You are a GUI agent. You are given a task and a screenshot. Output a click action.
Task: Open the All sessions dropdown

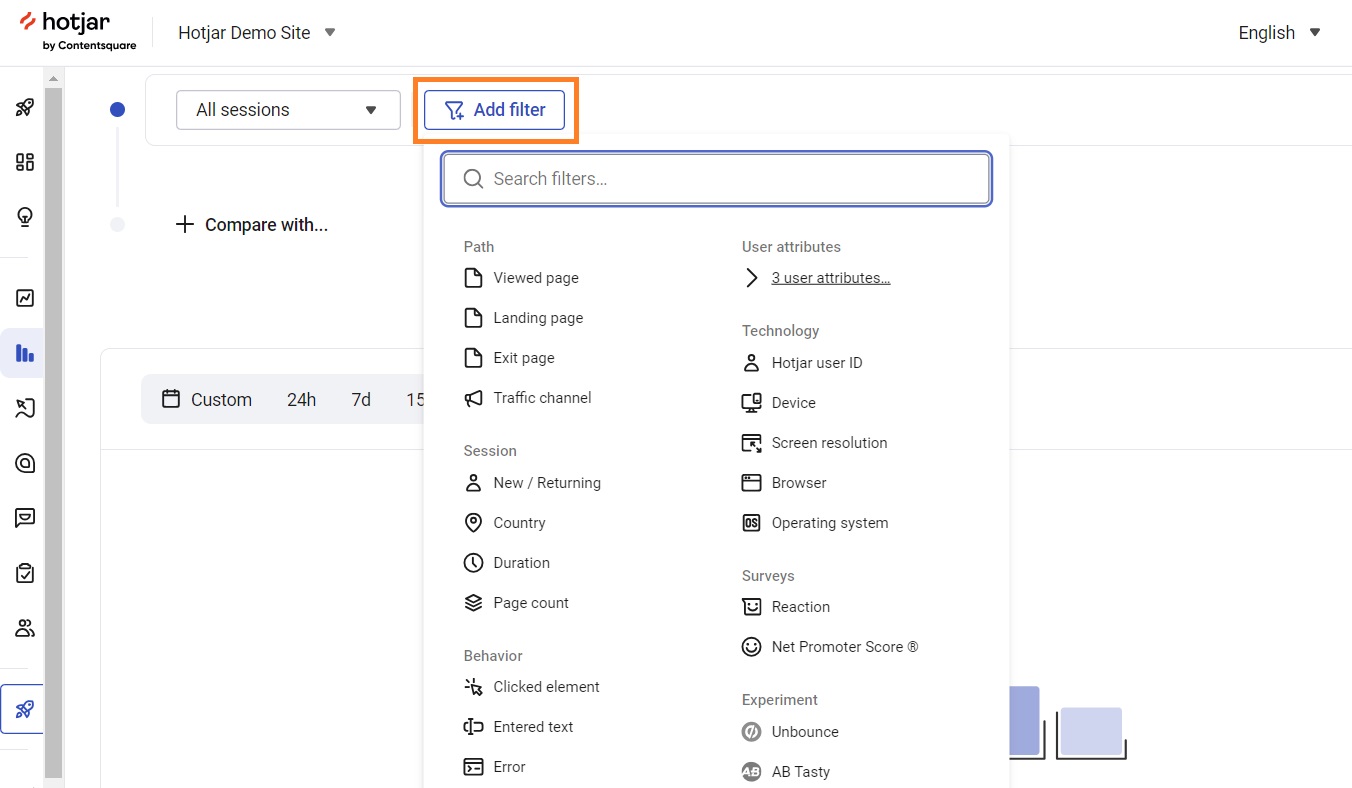(287, 110)
